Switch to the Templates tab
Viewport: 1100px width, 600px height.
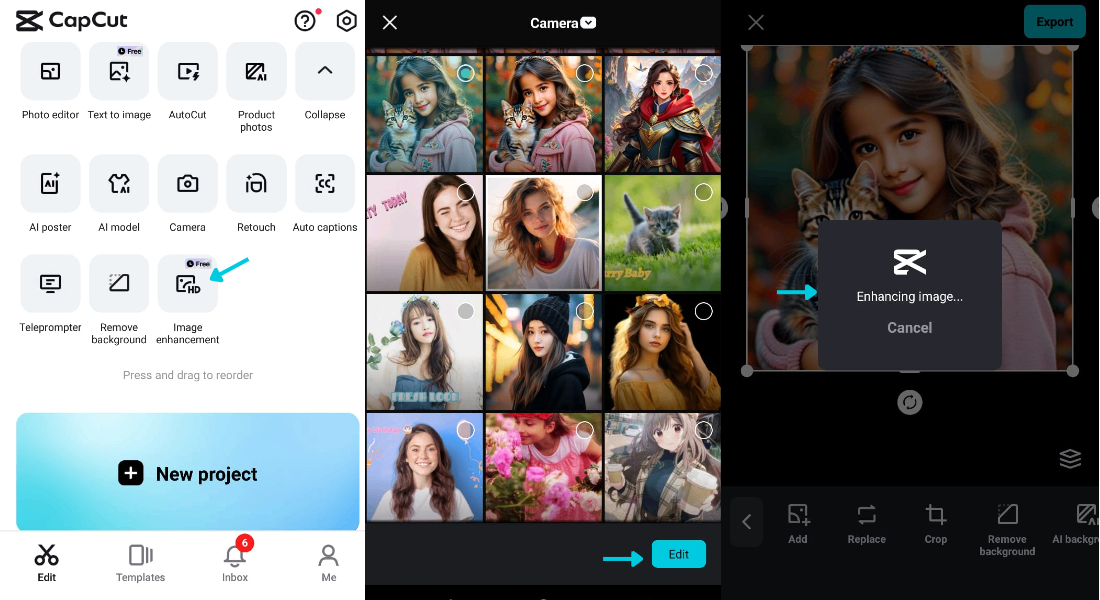(140, 563)
